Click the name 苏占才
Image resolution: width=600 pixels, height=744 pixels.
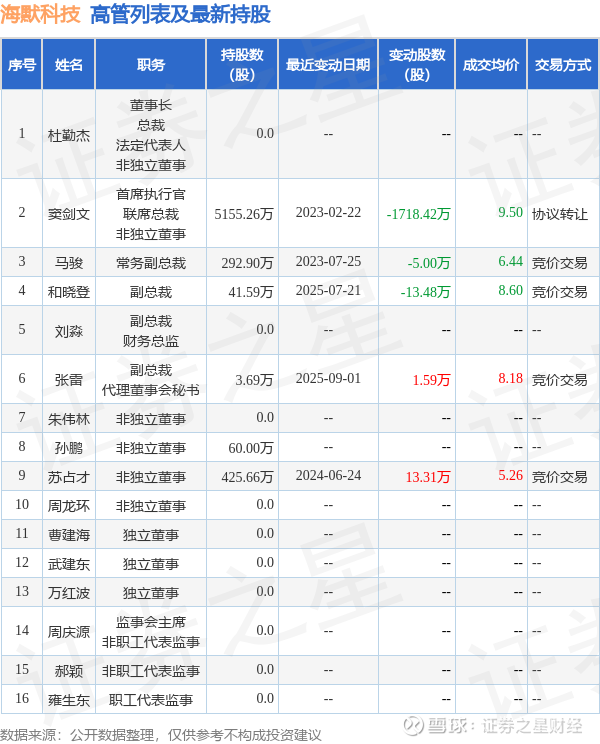coord(69,477)
